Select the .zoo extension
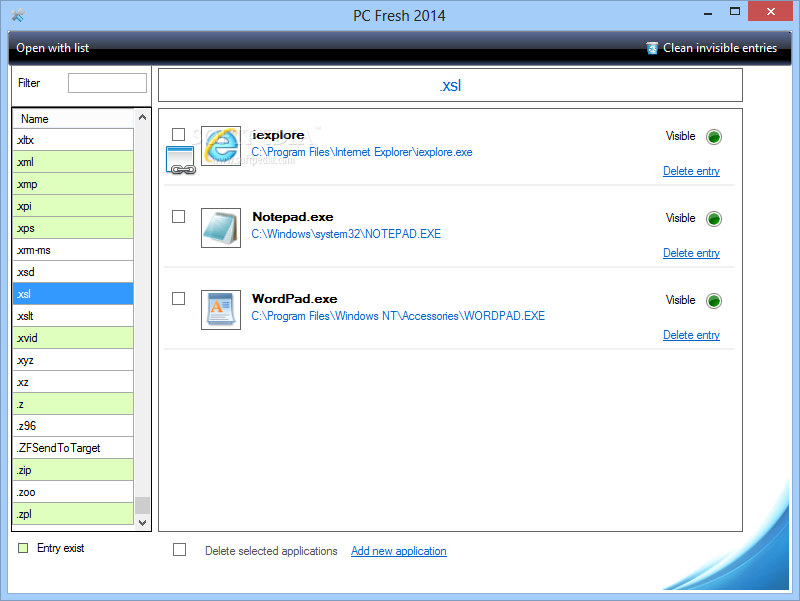Screen dimensions: 800x601 point(73,492)
